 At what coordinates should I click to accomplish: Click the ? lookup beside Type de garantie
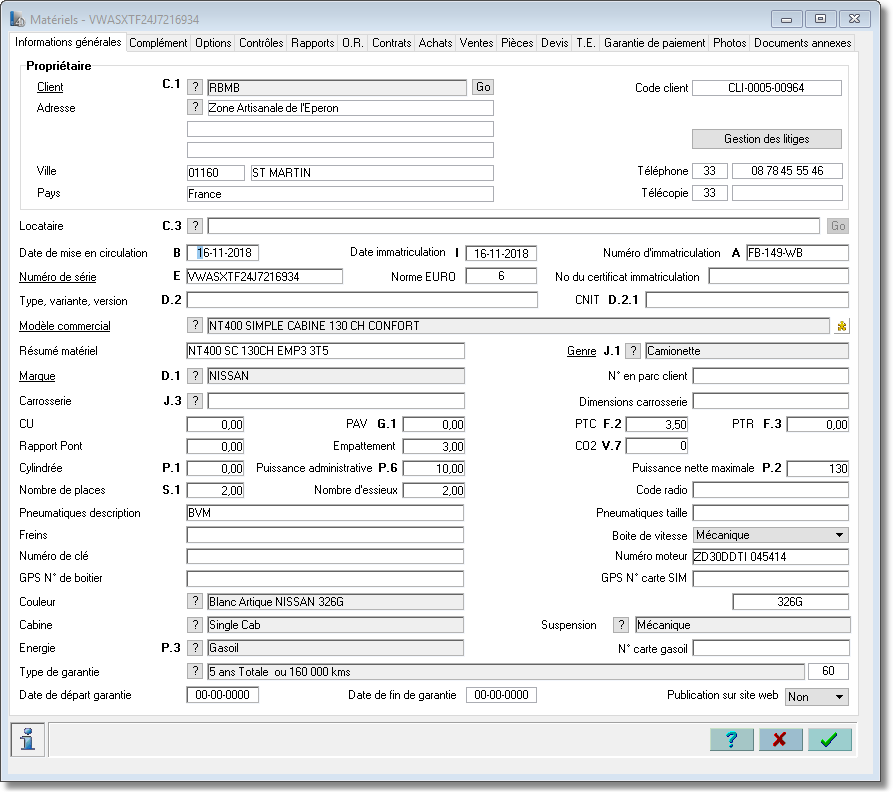[x=195, y=671]
